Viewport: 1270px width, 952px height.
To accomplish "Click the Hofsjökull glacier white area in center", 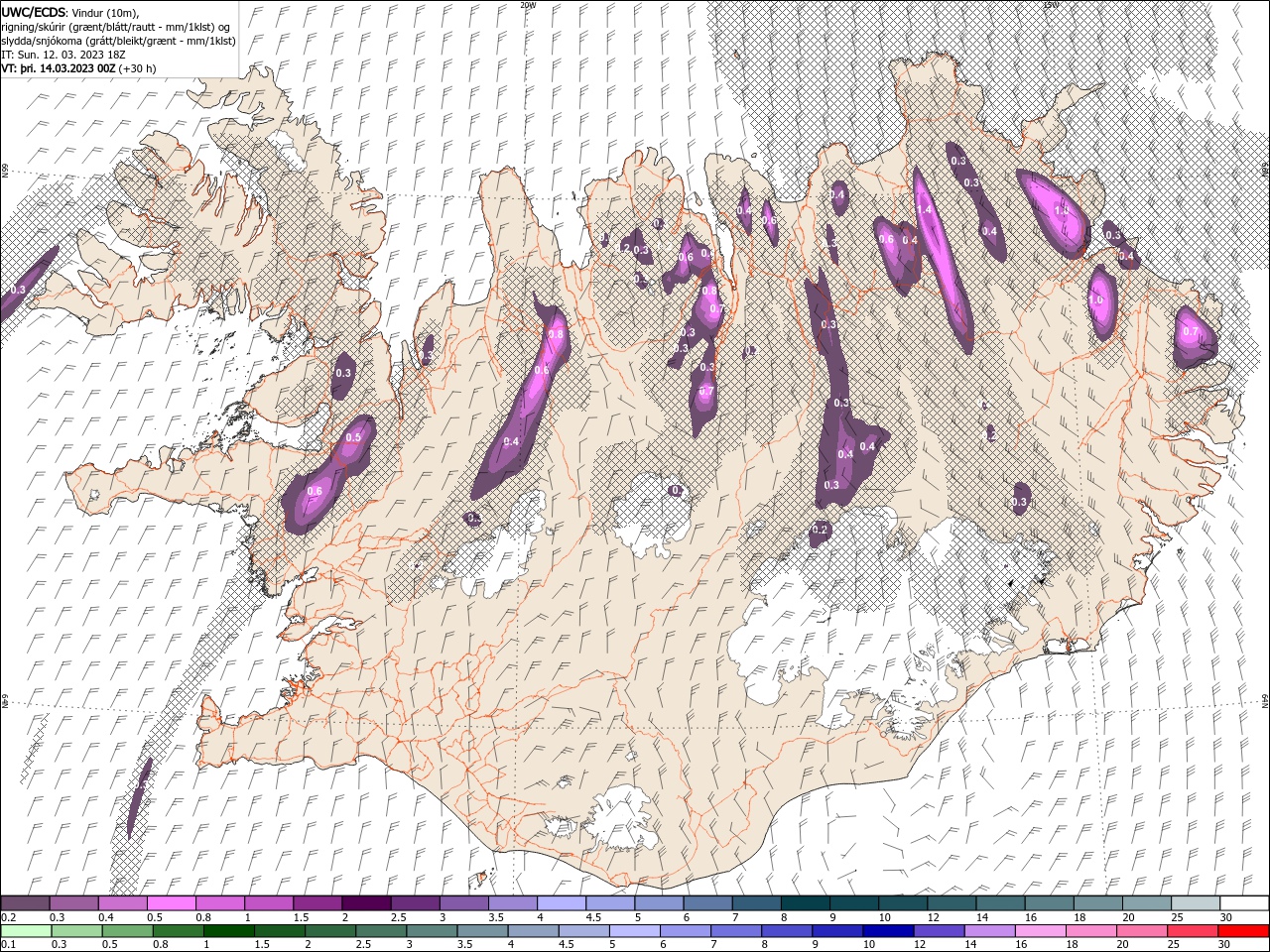I will pyautogui.click(x=650, y=516).
